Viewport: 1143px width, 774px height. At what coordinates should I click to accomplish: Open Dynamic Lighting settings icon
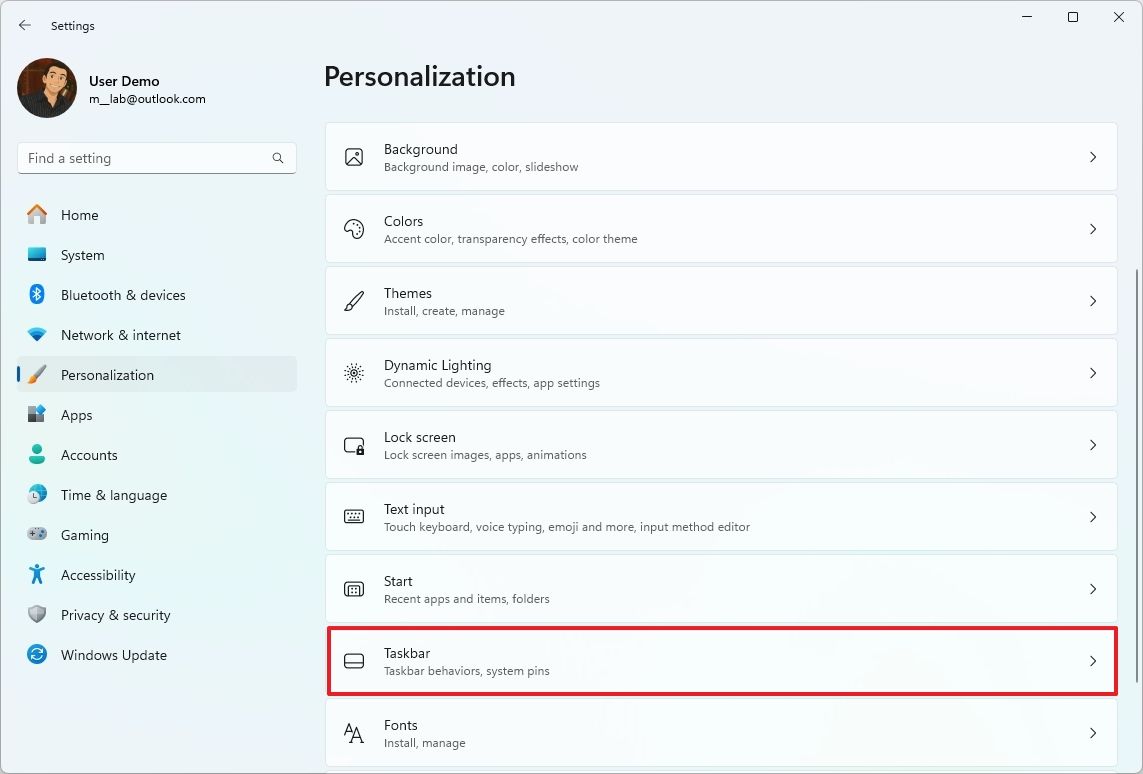354,373
